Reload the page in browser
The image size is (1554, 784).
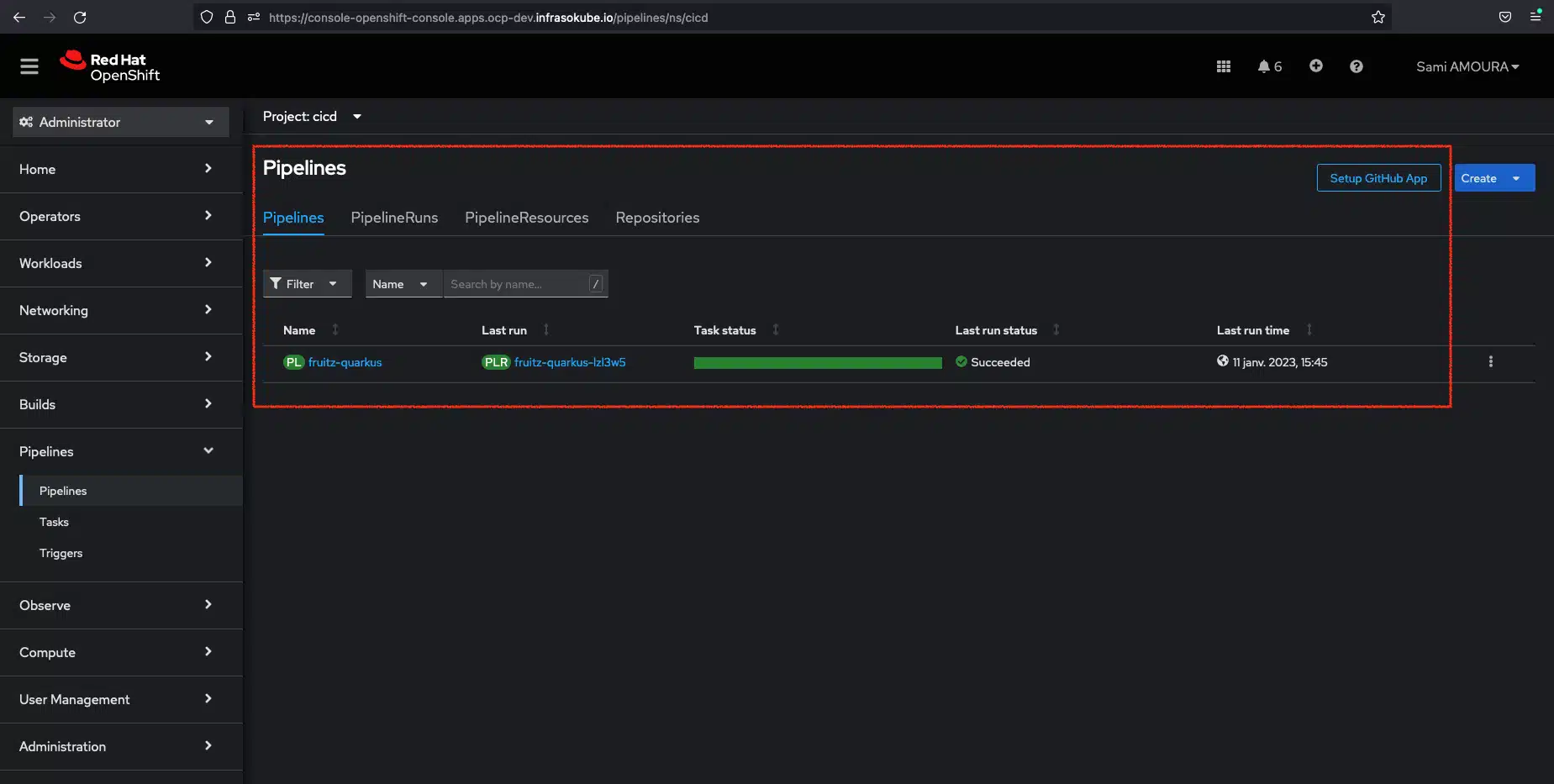80,17
